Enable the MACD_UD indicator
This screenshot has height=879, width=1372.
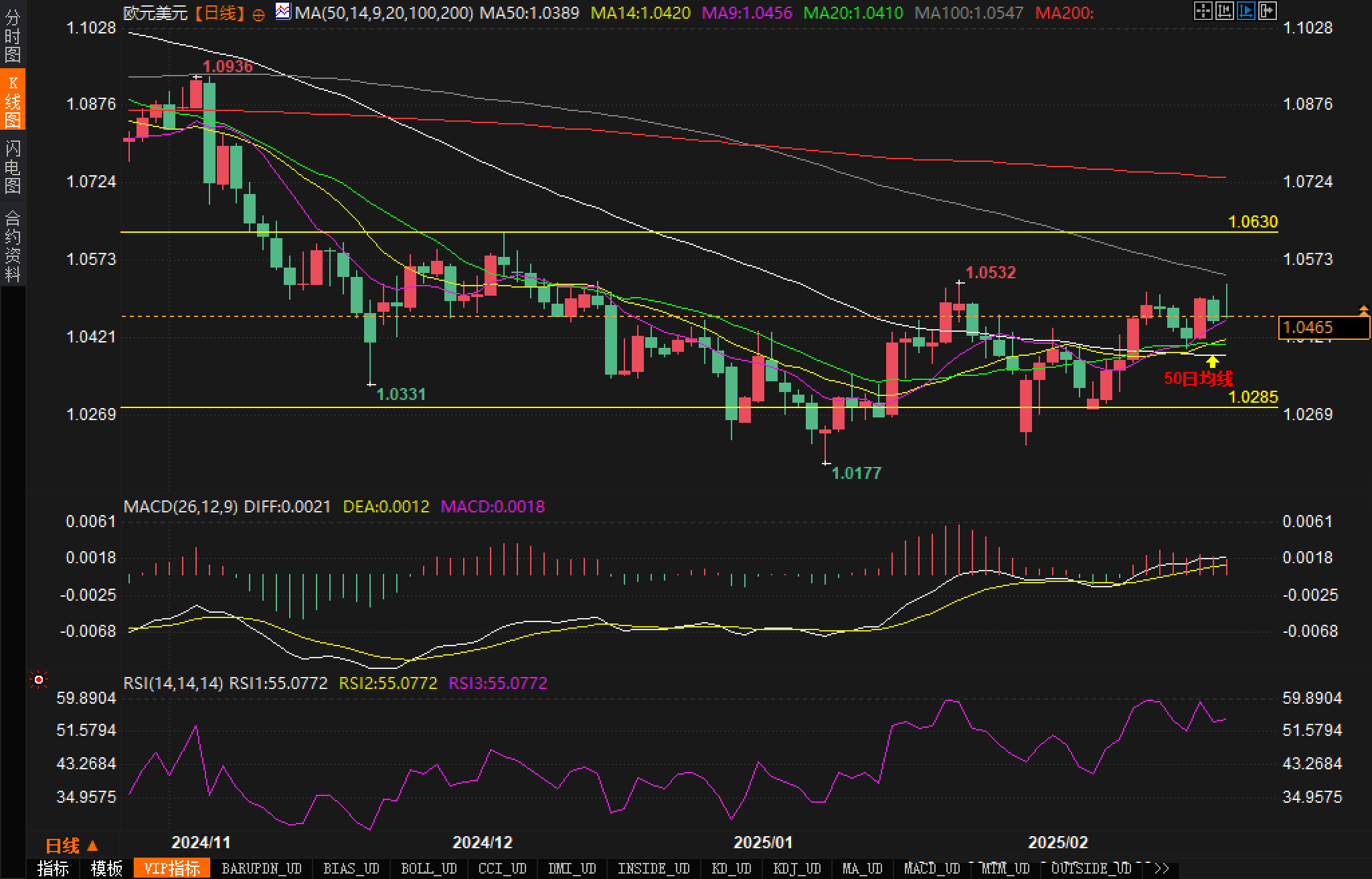931,868
